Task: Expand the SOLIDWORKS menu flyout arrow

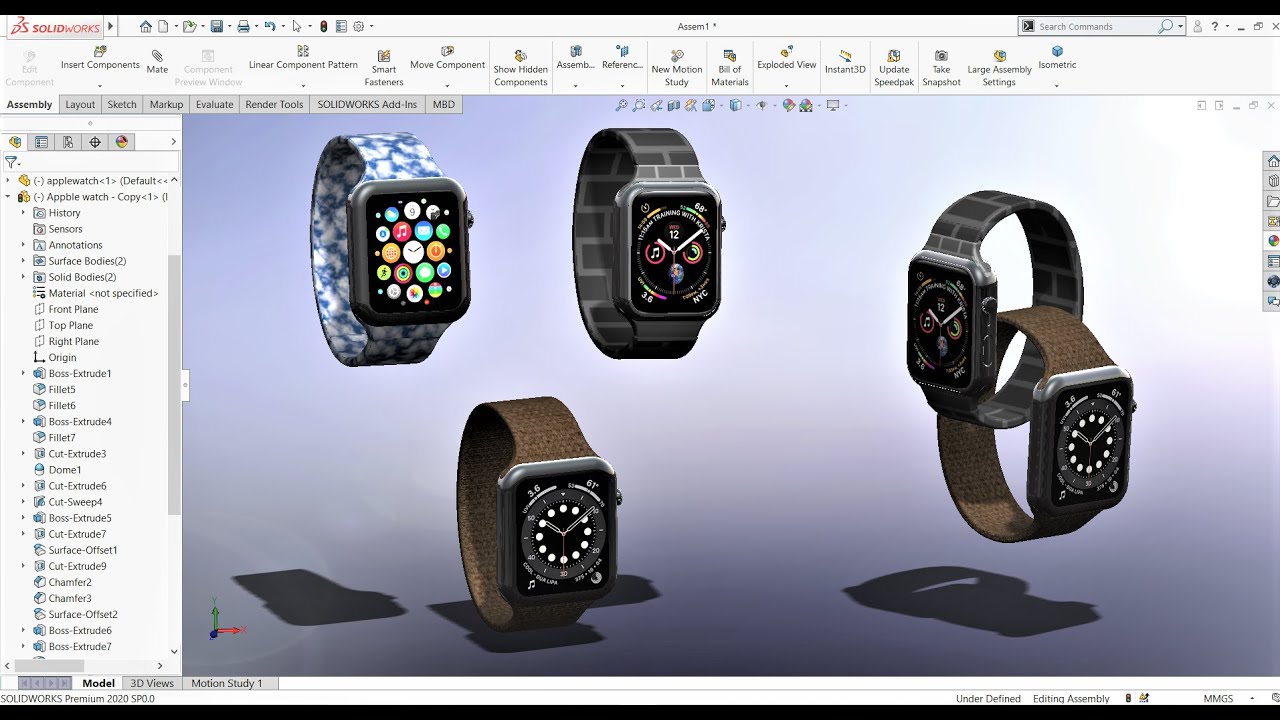Action: [110, 27]
